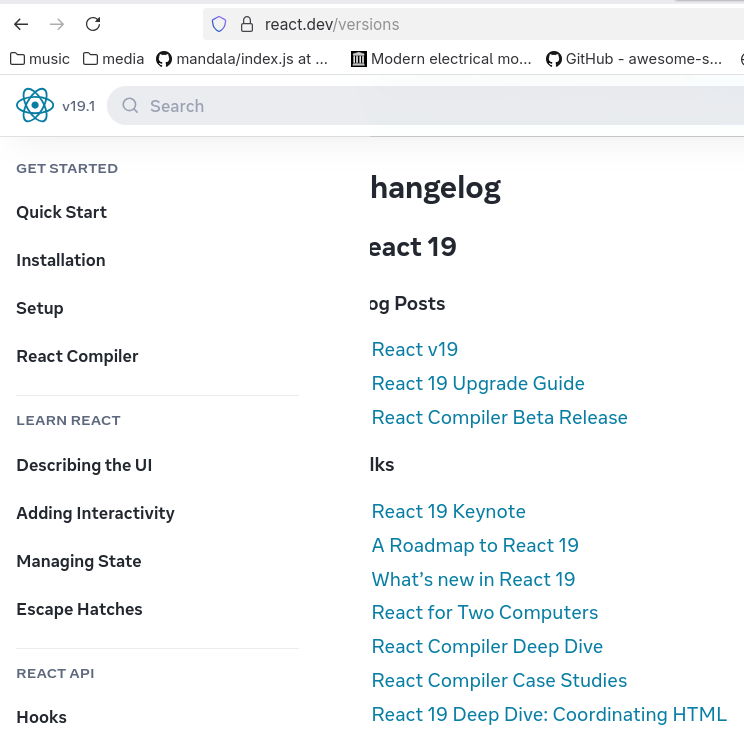
Task: Open React Compiler sidebar item
Action: click(77, 356)
